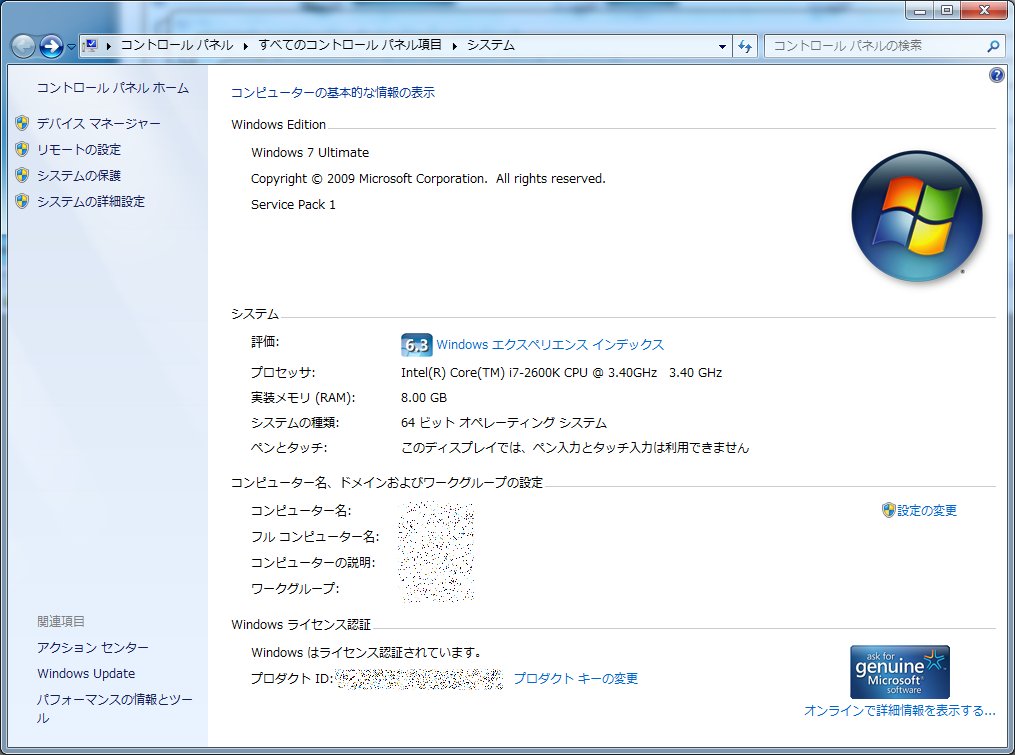Click shield icon beside システムの保護
1015x755 pixels.
22,175
